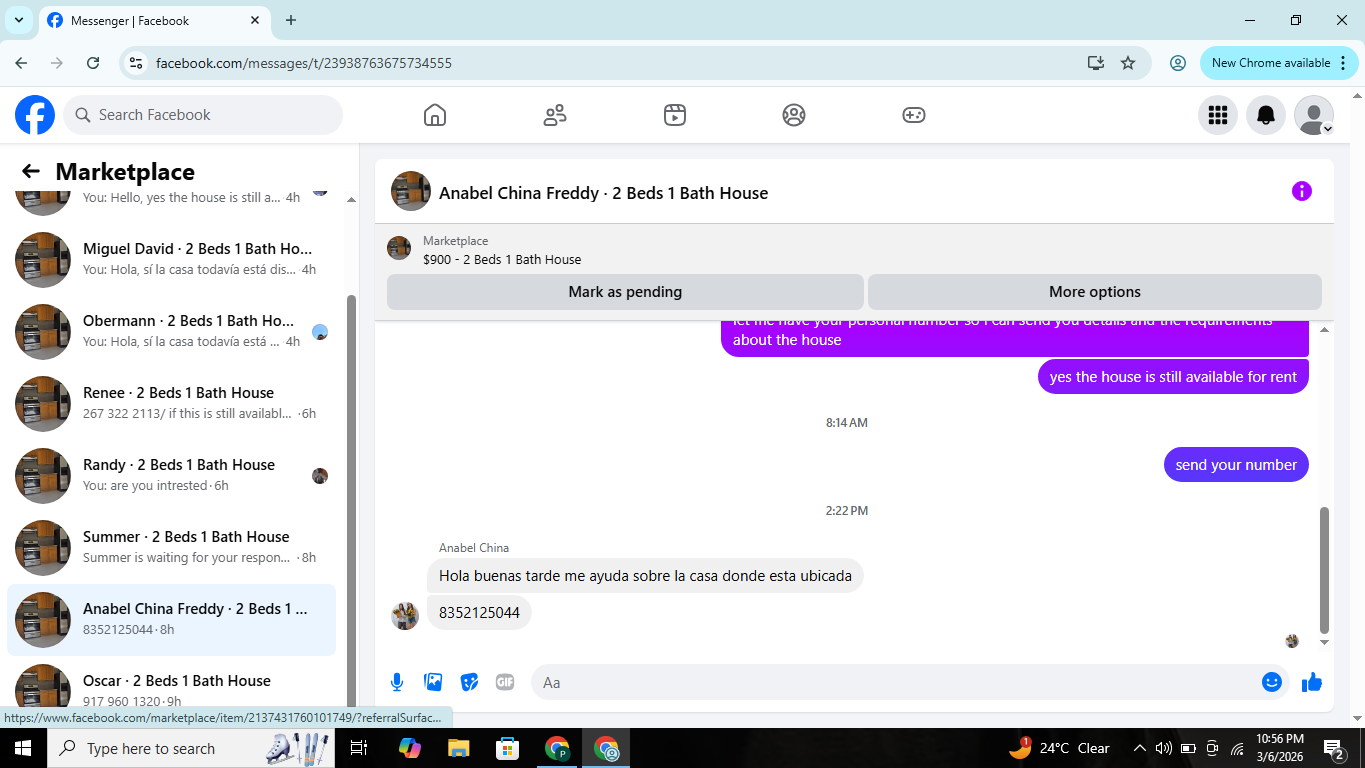Click site info icon in address bar
1365x768 pixels.
pyautogui.click(x=137, y=63)
